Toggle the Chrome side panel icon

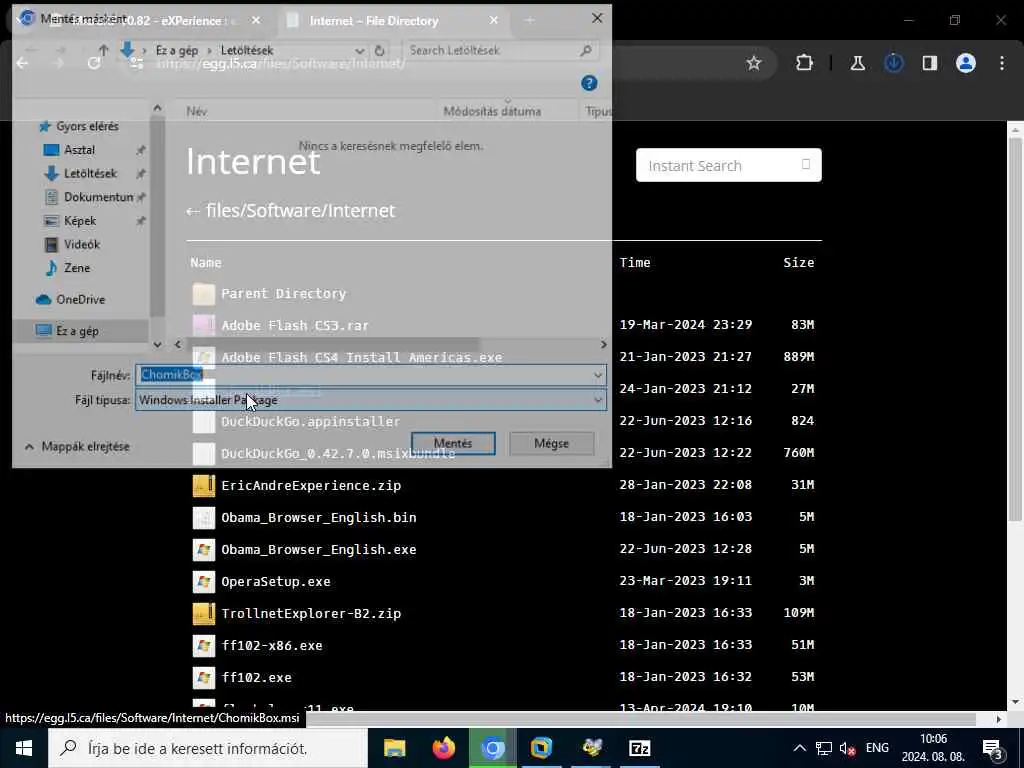pyautogui.click(x=929, y=63)
